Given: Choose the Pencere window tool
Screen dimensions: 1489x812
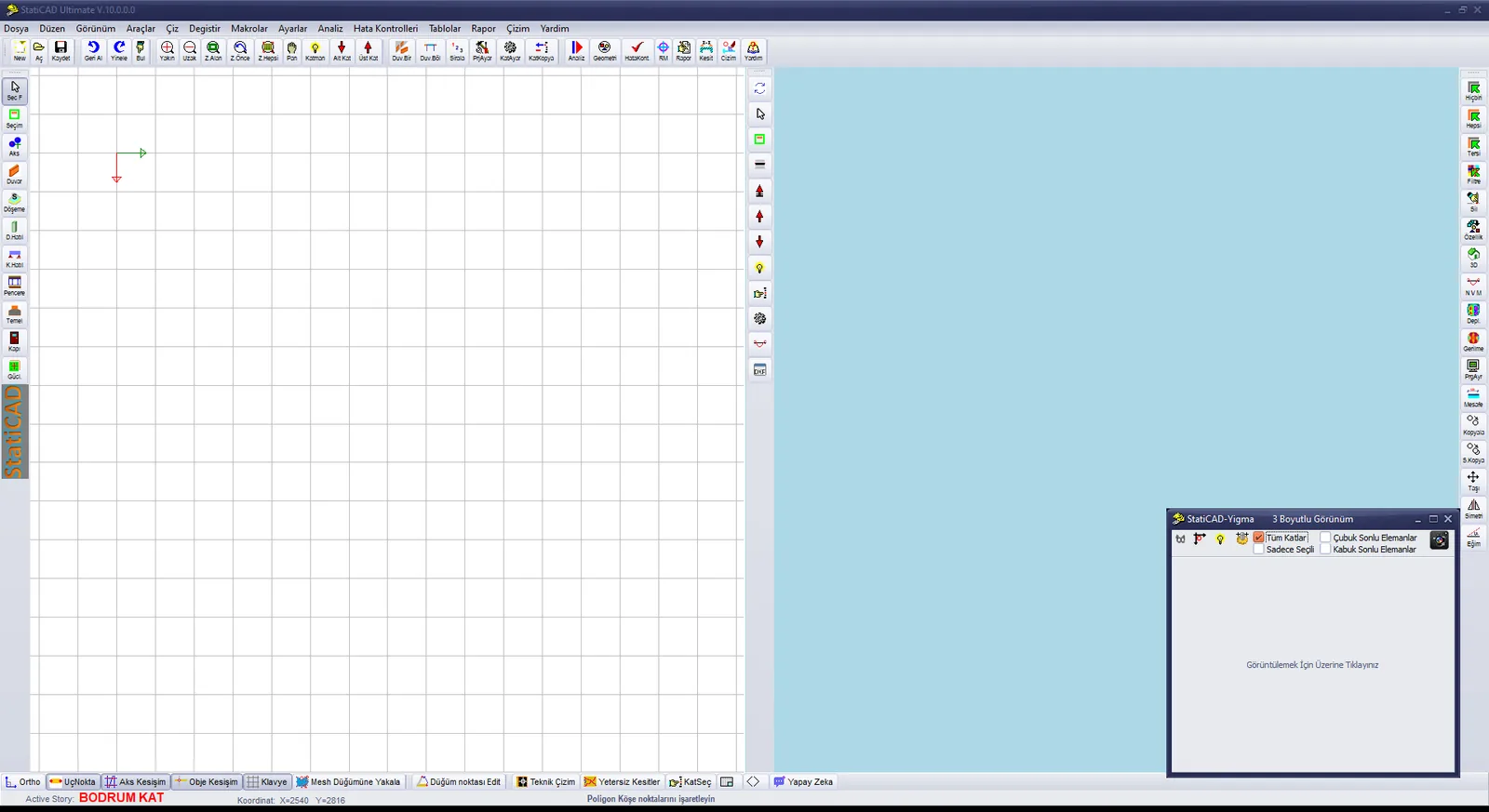Looking at the screenshot, I should click(x=15, y=286).
